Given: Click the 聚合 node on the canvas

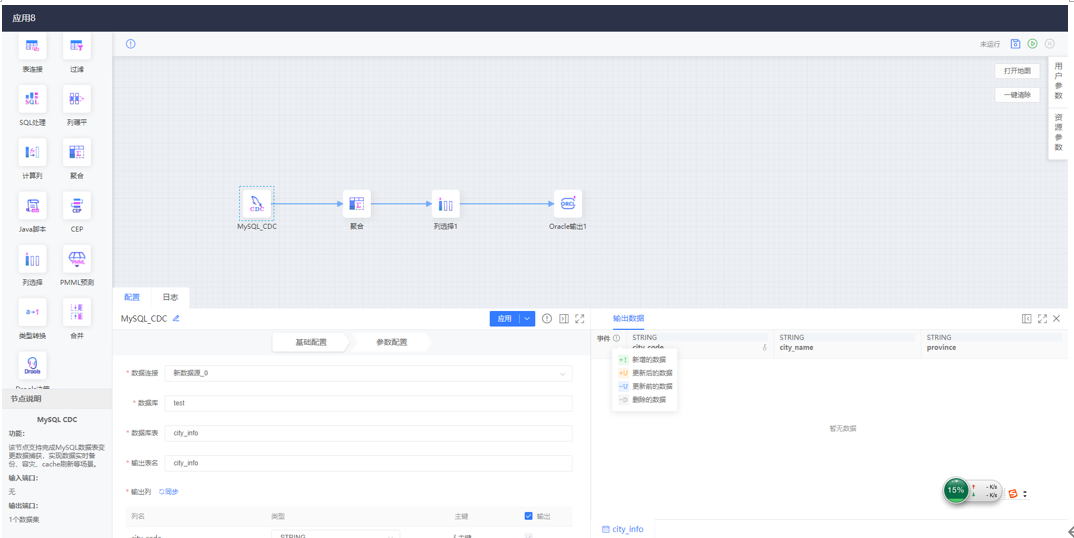Looking at the screenshot, I should pos(357,203).
